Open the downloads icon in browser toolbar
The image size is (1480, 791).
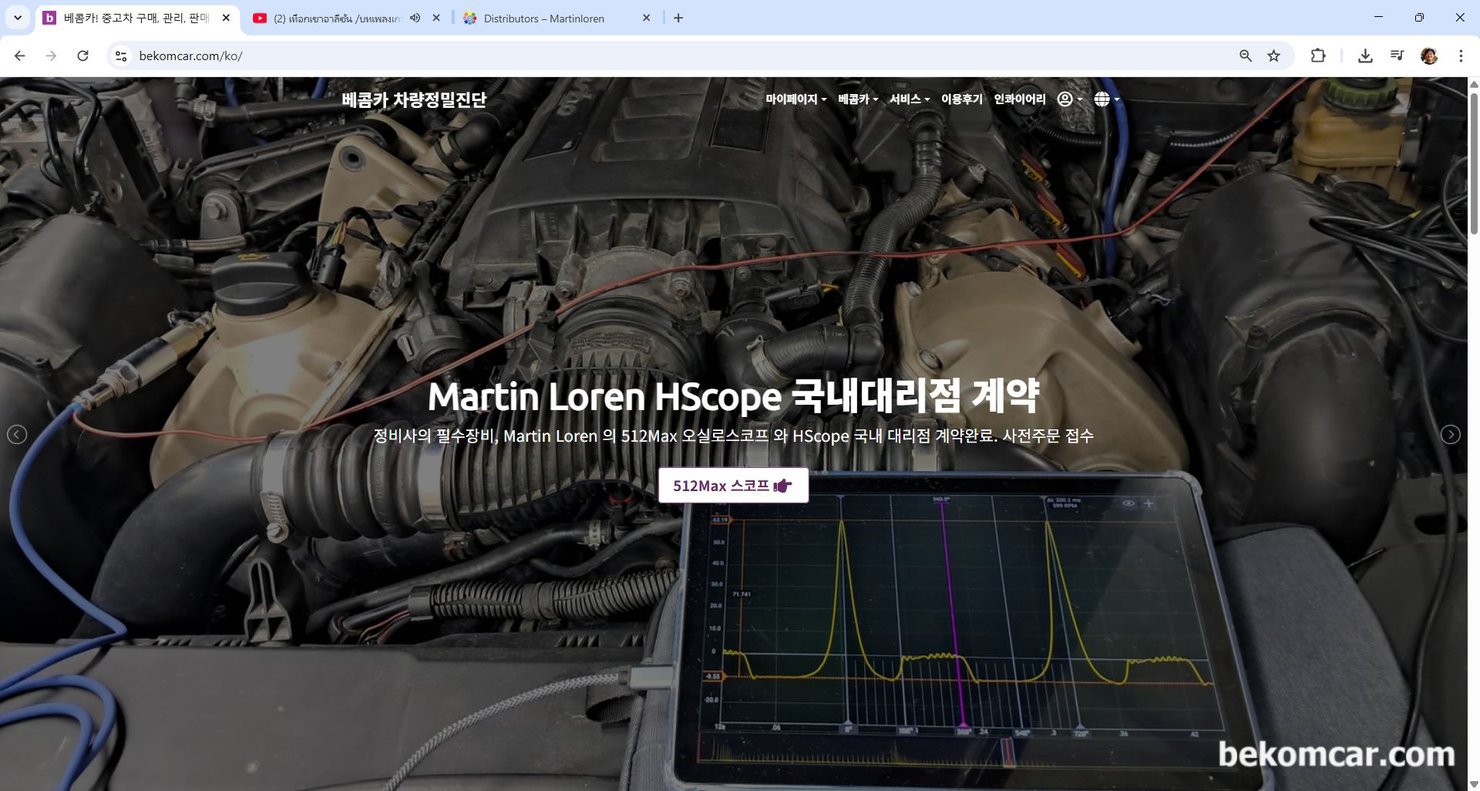point(1364,56)
